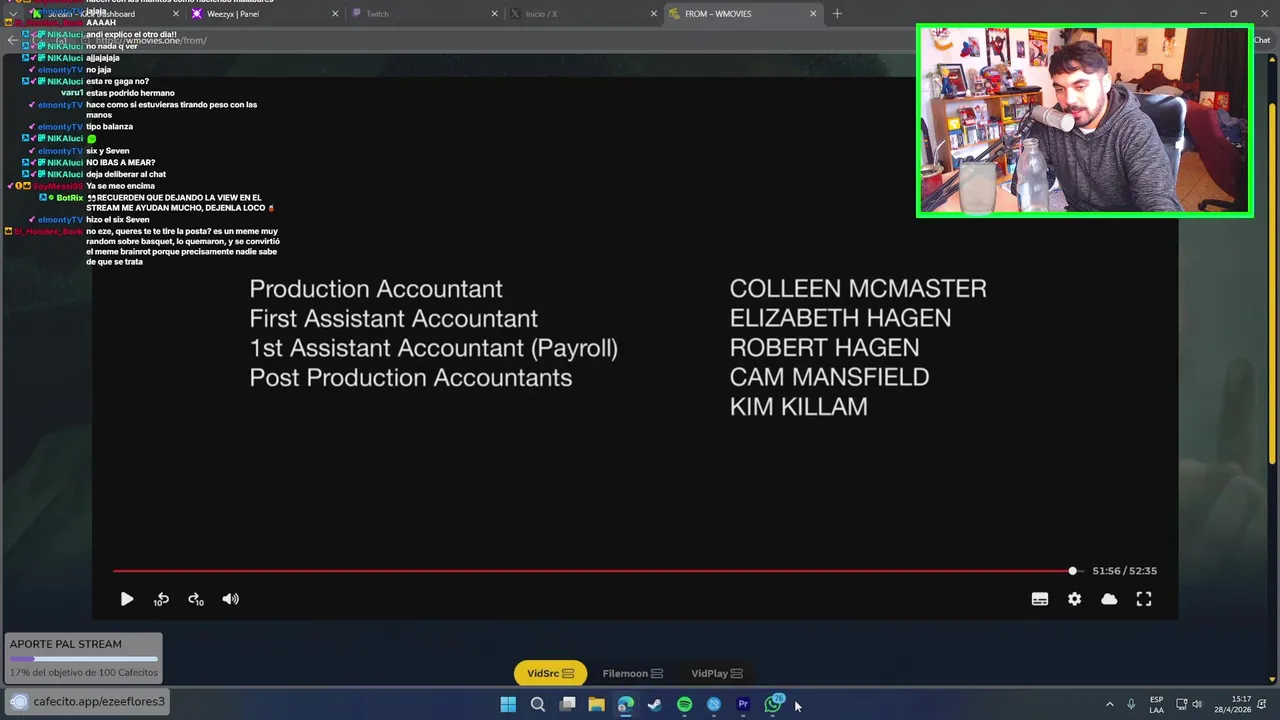Click credit name COLLEEN MCMASTER
The width and height of the screenshot is (1280, 720).
[x=858, y=288]
